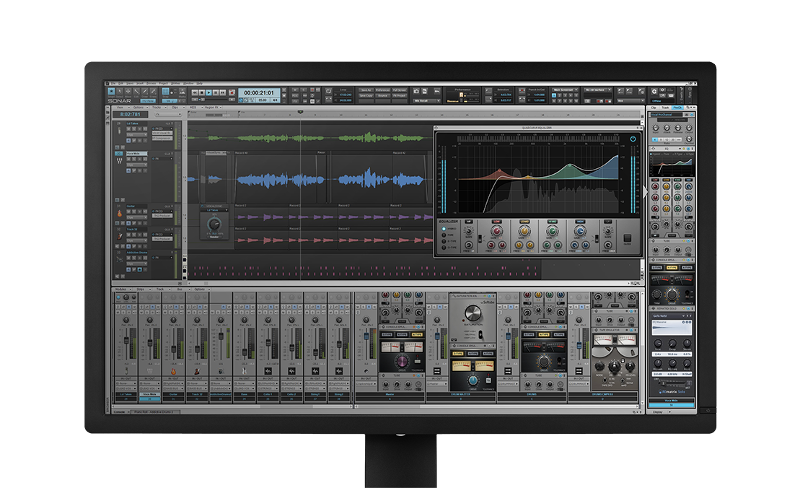Click the Full Screen button

pos(399,90)
